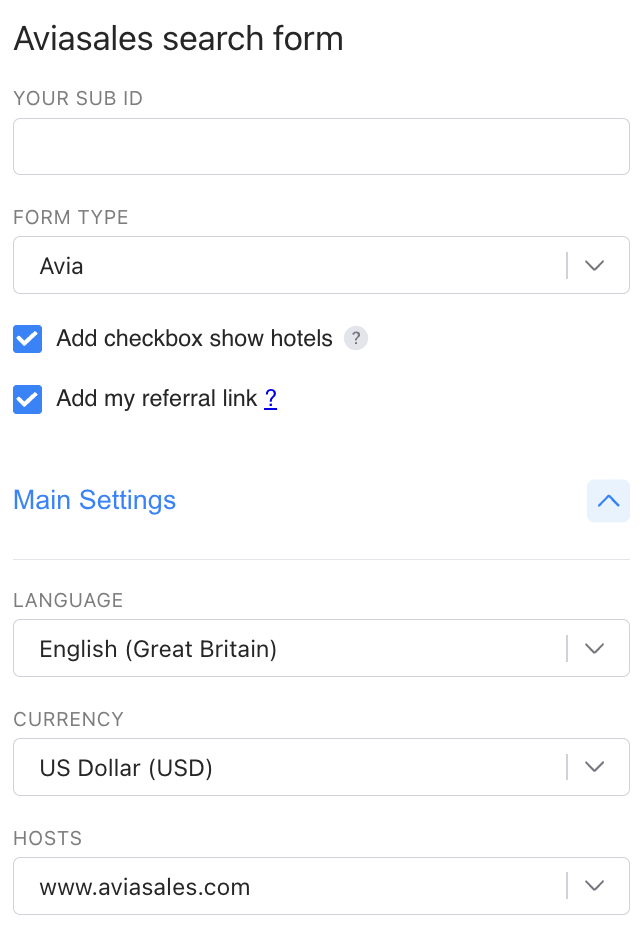Click the Add checkbox show hotels label text

pyautogui.click(x=194, y=338)
